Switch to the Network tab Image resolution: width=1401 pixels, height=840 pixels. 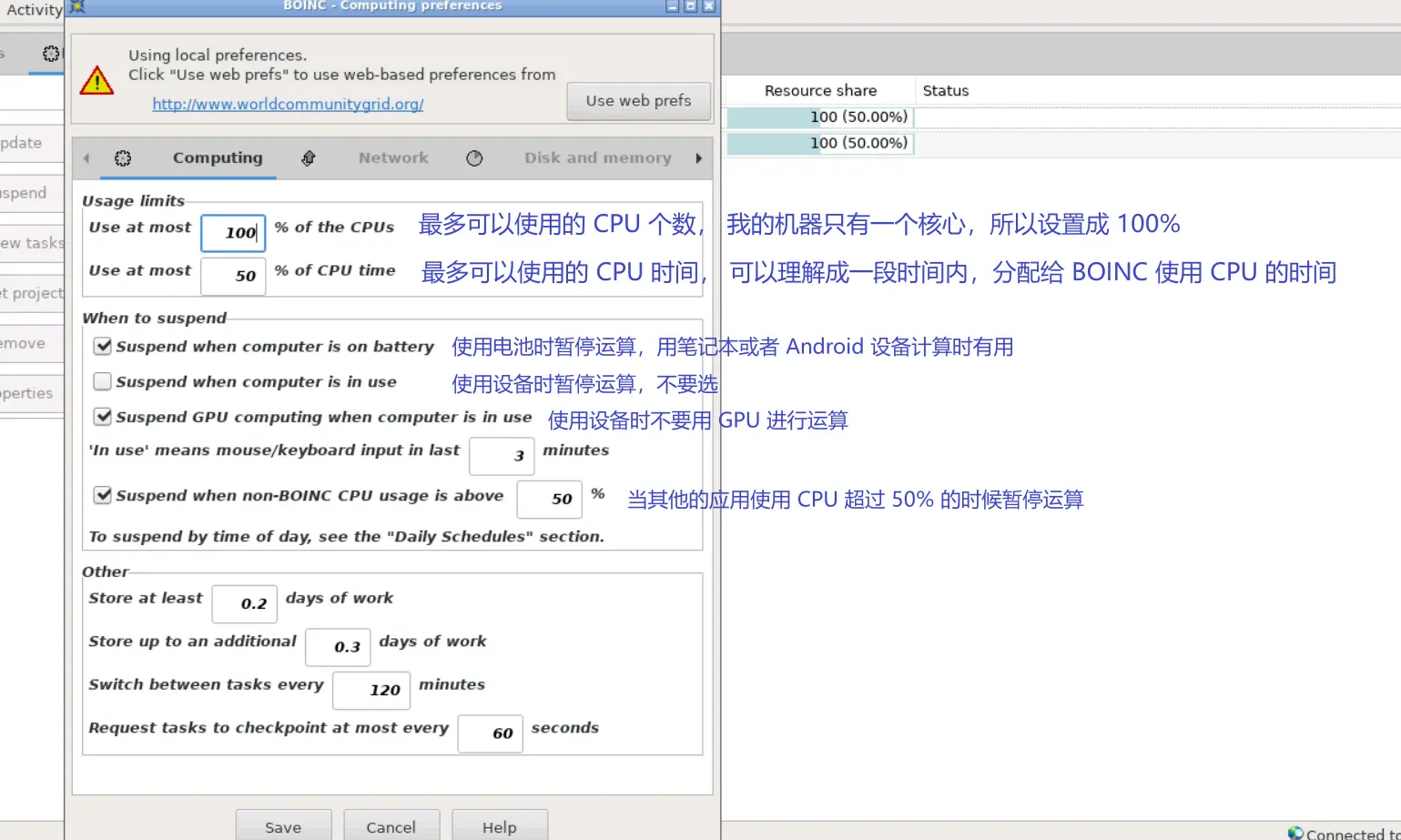tap(392, 158)
